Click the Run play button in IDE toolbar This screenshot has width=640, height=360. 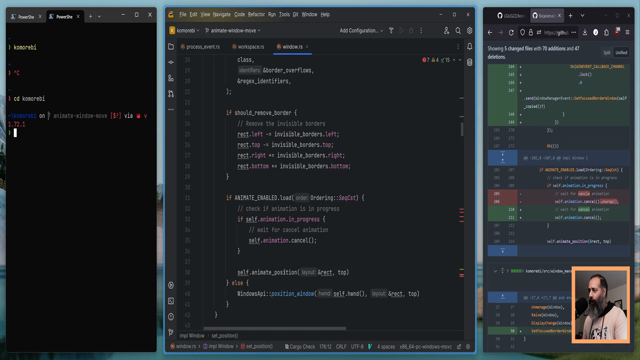[x=401, y=31]
